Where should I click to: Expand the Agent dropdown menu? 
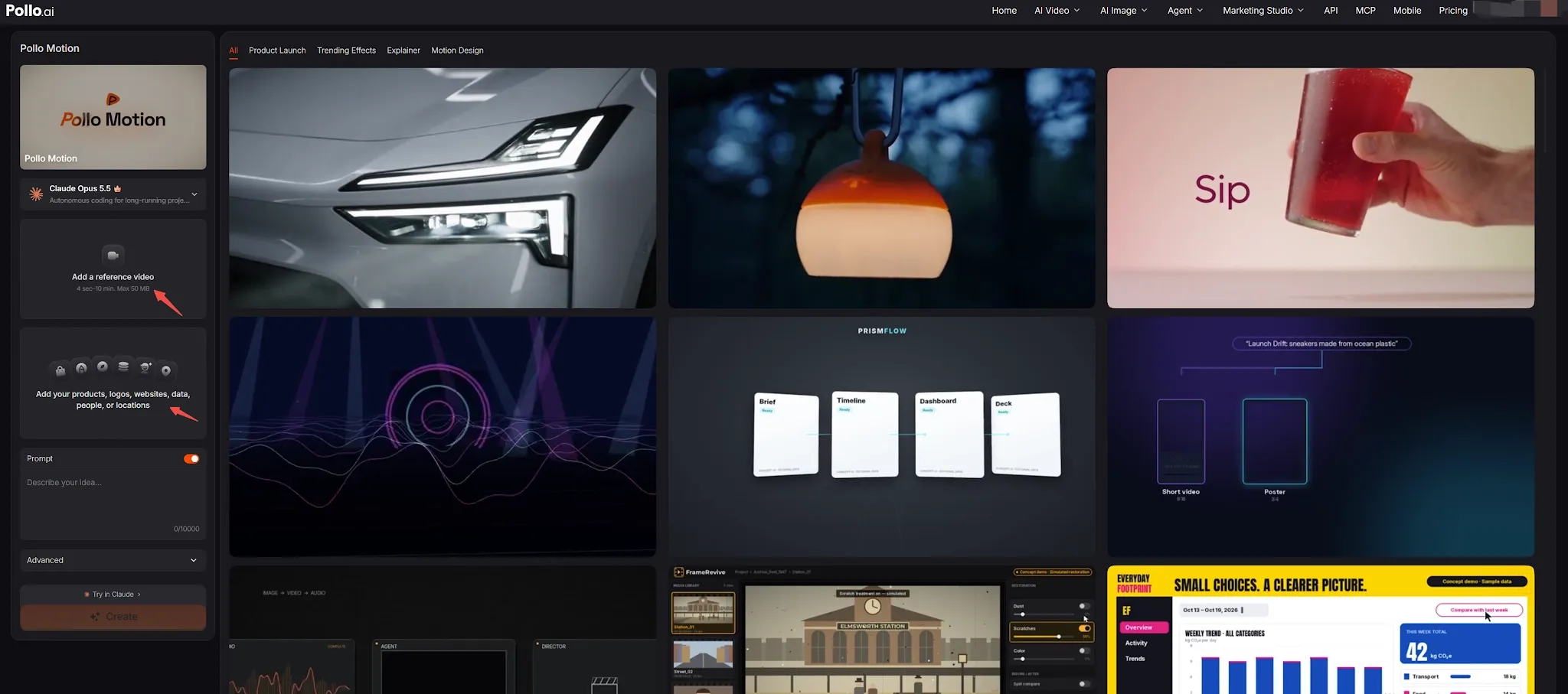(1185, 11)
